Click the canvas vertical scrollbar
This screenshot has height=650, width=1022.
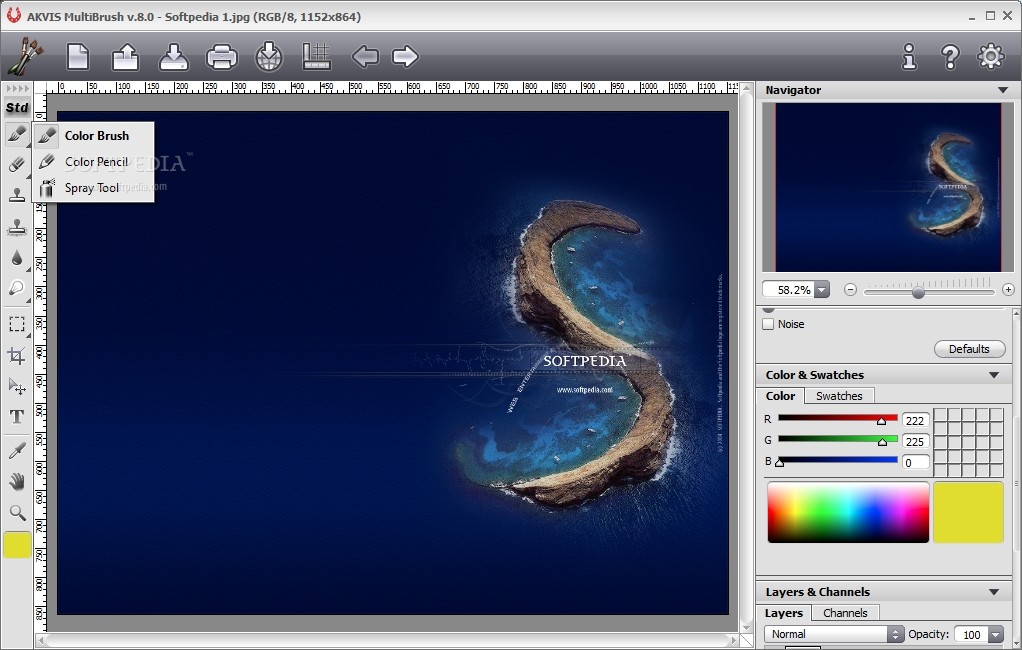tap(747, 358)
